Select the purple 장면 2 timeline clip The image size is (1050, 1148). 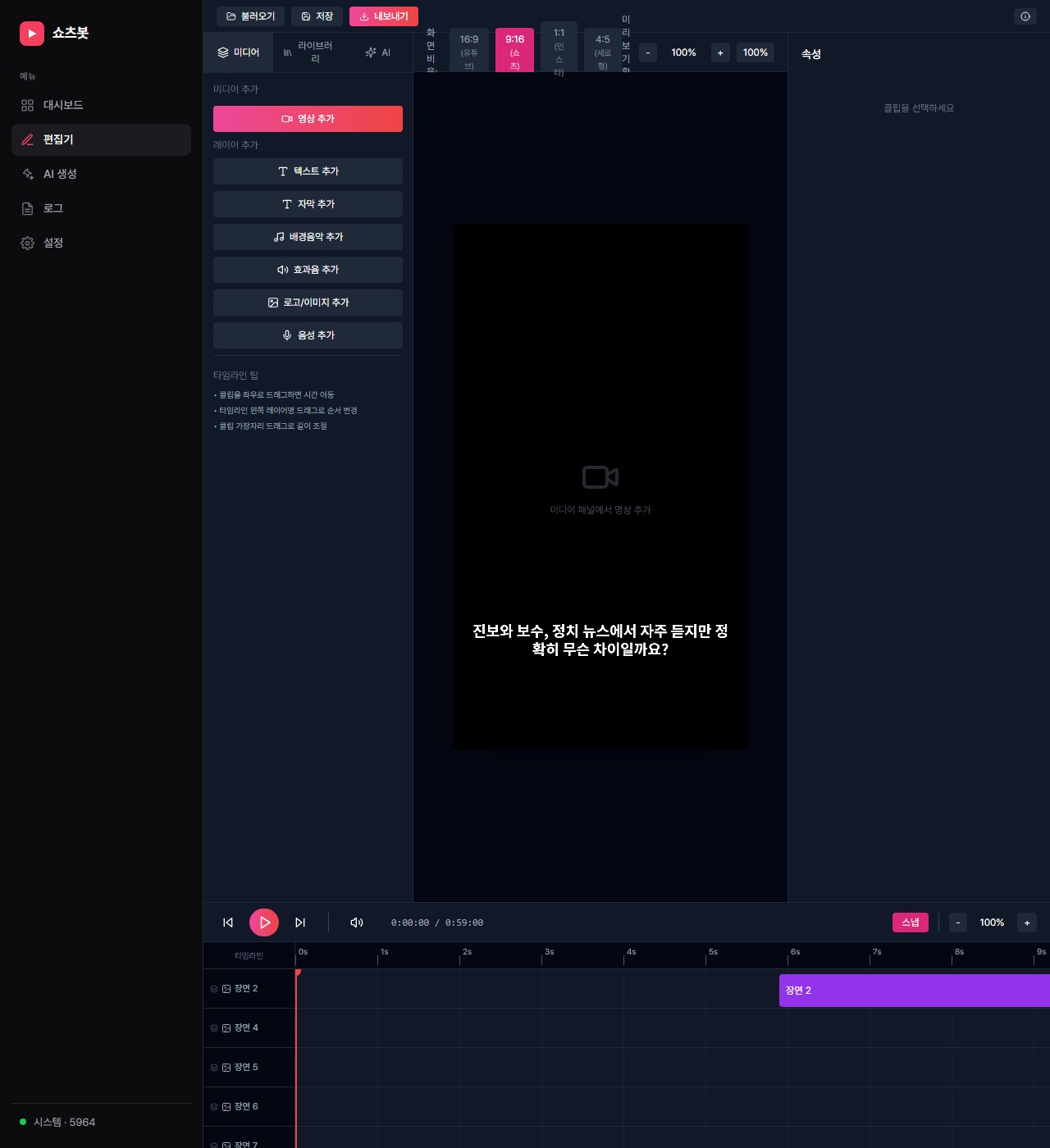coord(915,991)
